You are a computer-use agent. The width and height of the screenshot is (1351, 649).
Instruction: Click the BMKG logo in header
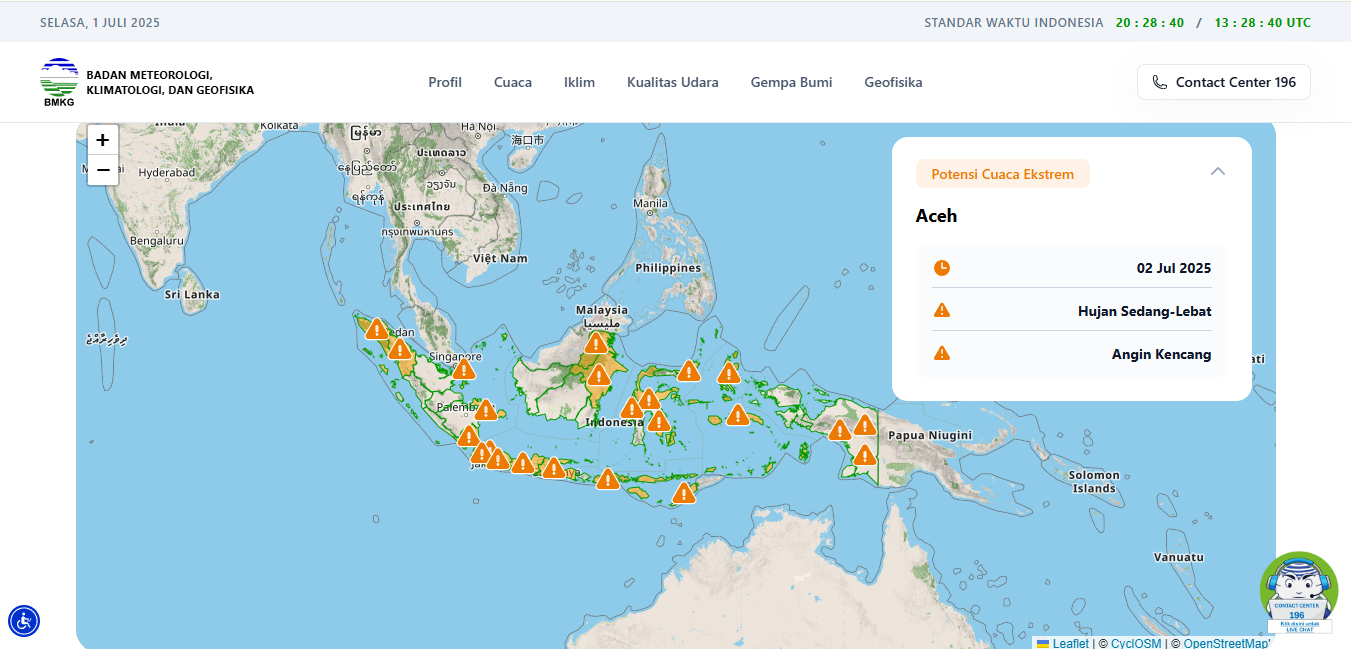click(59, 82)
